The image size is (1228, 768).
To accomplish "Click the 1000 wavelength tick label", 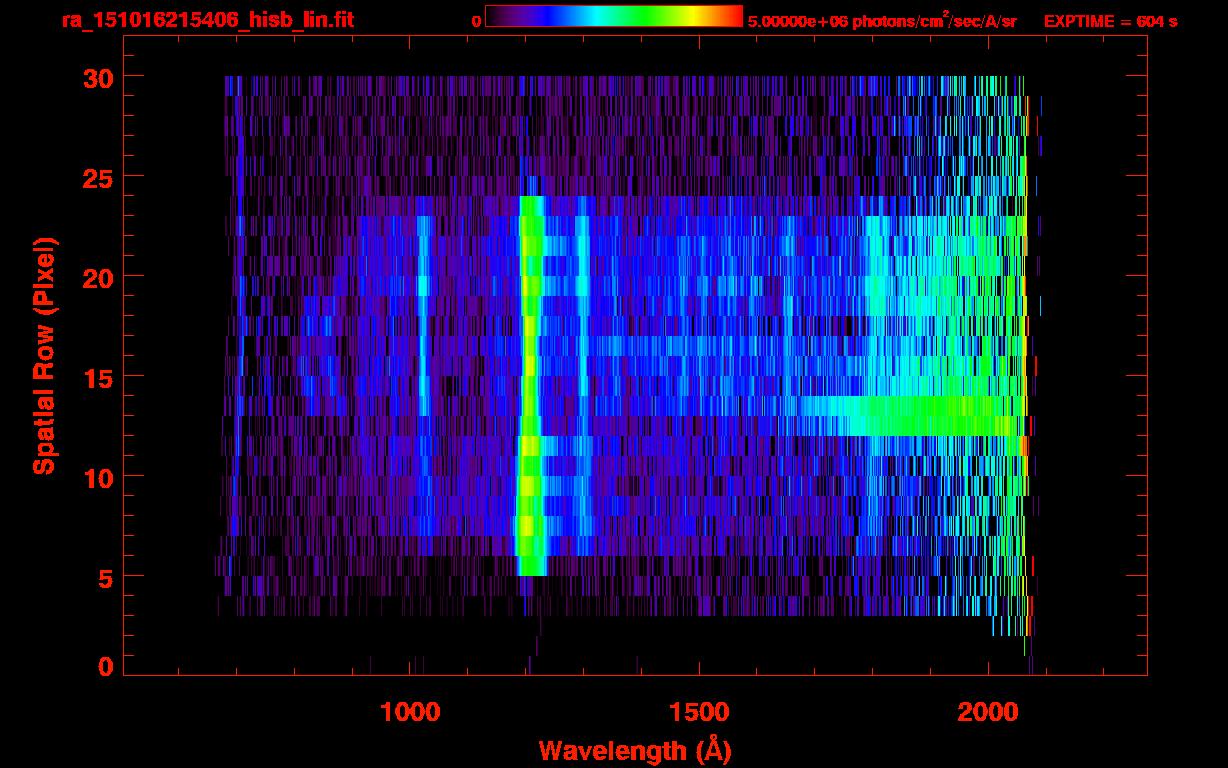I will point(410,712).
